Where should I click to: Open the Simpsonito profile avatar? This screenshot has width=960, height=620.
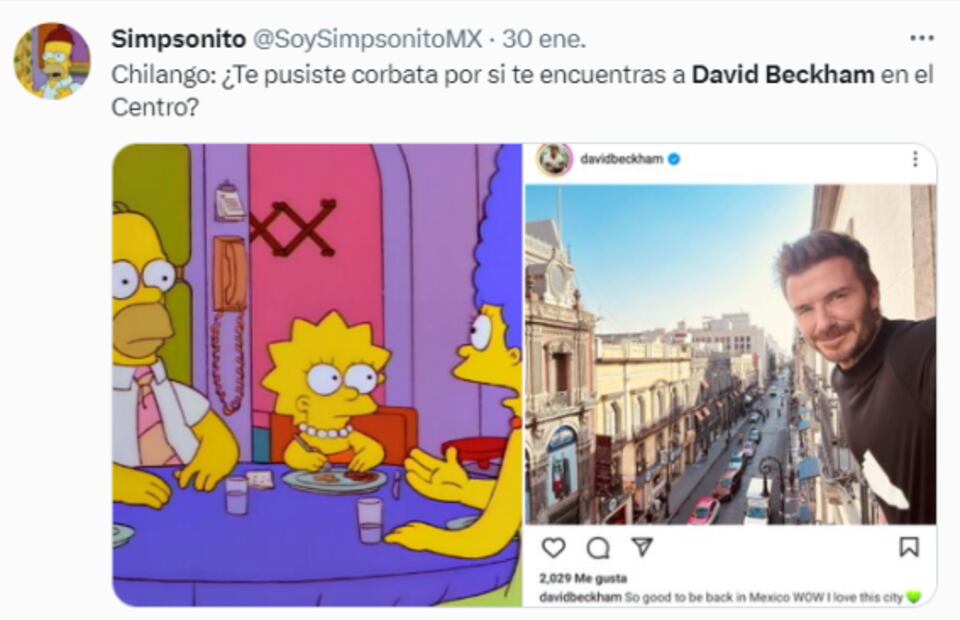[x=52, y=61]
